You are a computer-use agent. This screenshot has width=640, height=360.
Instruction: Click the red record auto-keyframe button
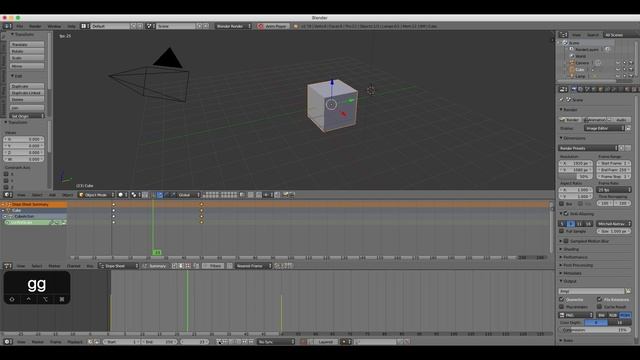(x=303, y=342)
